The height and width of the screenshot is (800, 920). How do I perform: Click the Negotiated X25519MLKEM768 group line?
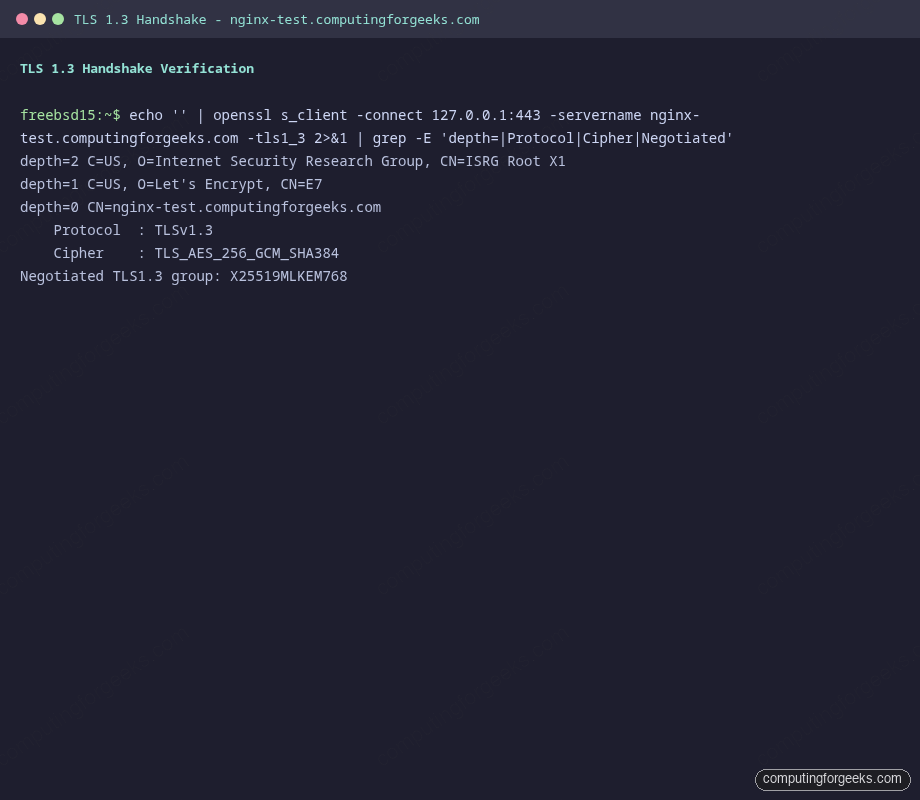[183, 276]
